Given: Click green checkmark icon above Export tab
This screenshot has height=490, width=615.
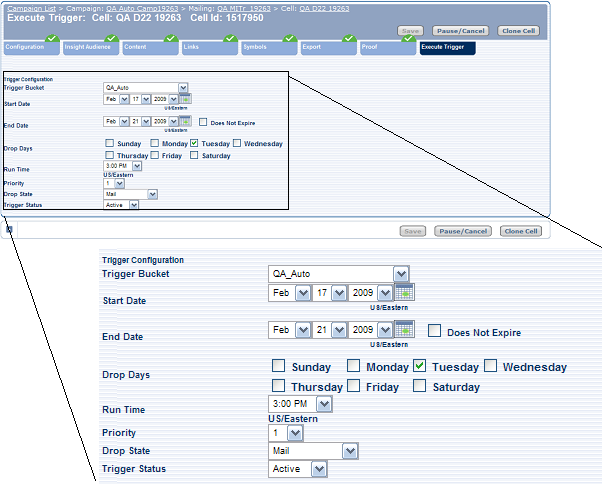Looking at the screenshot, I should click(348, 39).
